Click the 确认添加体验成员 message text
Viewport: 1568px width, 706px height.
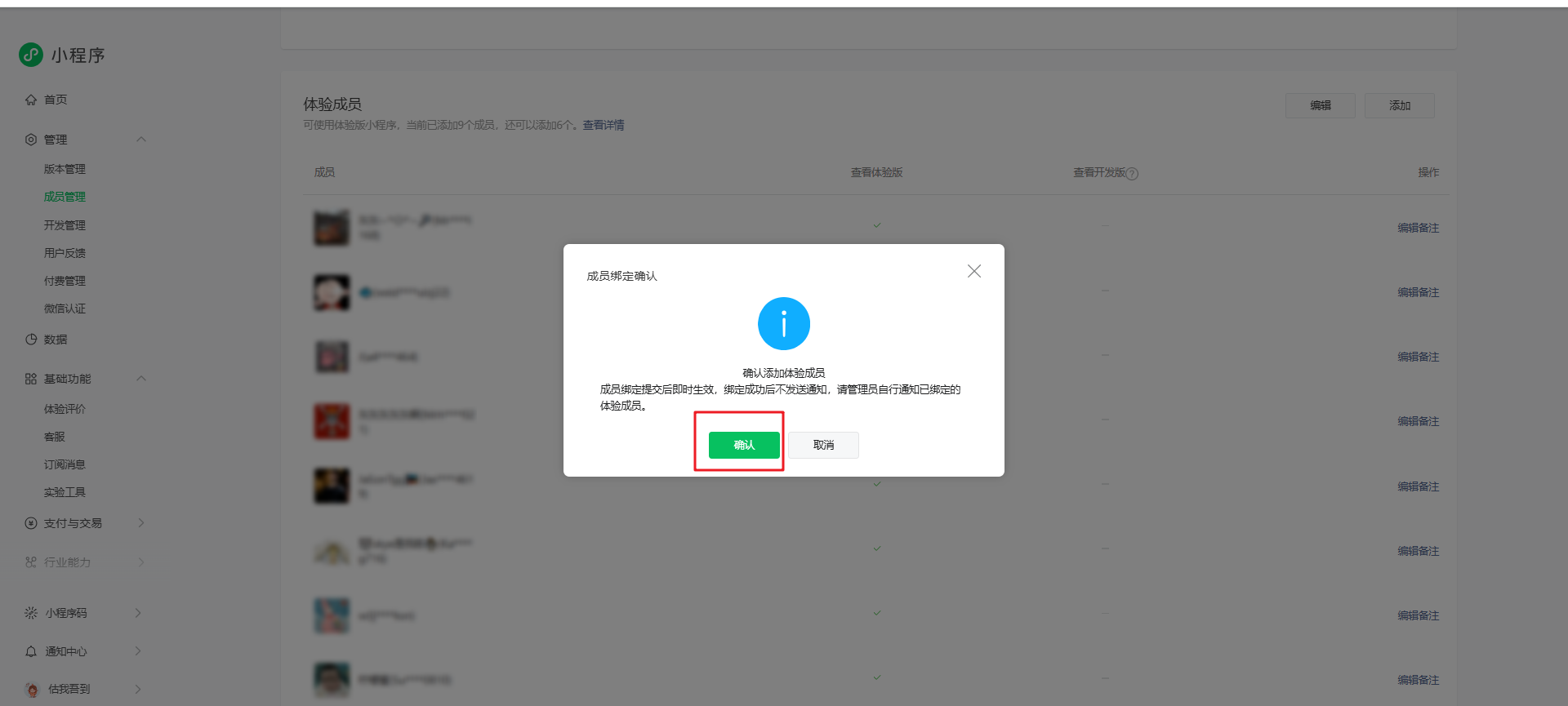[784, 373]
